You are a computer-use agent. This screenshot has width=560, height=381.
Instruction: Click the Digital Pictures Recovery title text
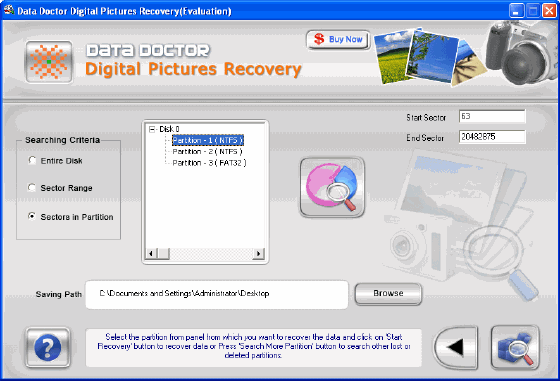point(193,69)
